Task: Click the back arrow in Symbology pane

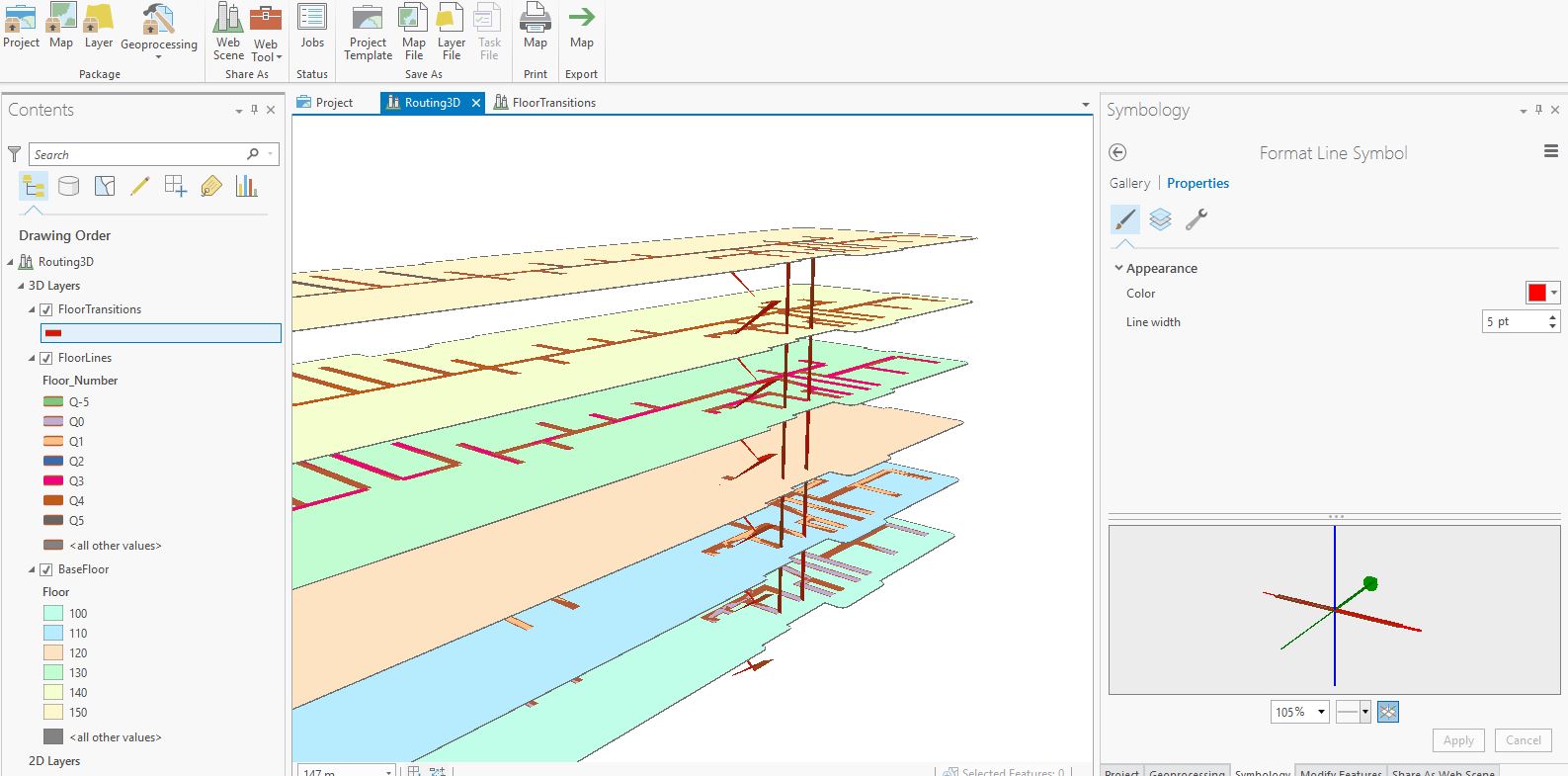Action: pyautogui.click(x=1117, y=152)
